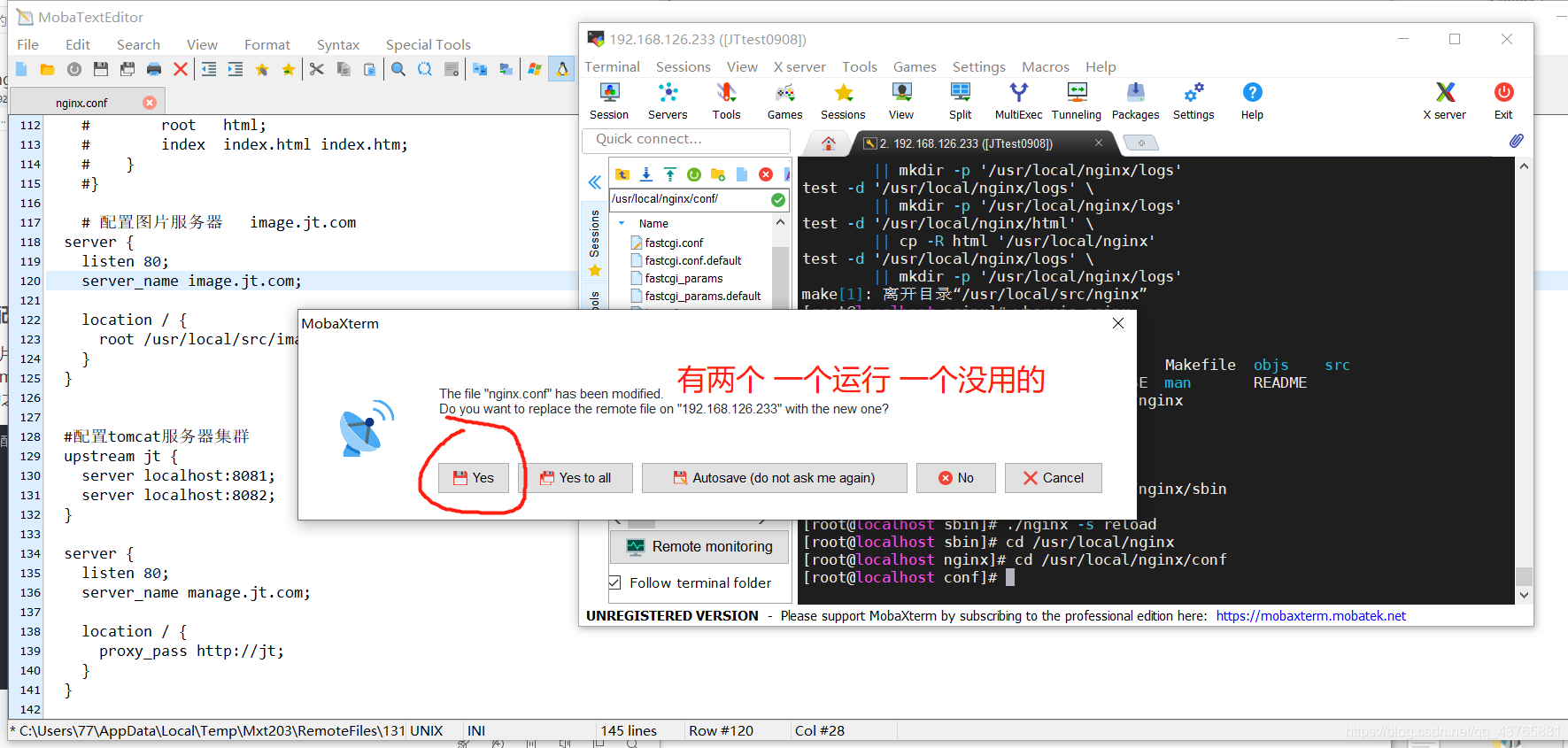The image size is (1568, 748).
Task: Cut selection with the scissors icon
Action: point(317,69)
